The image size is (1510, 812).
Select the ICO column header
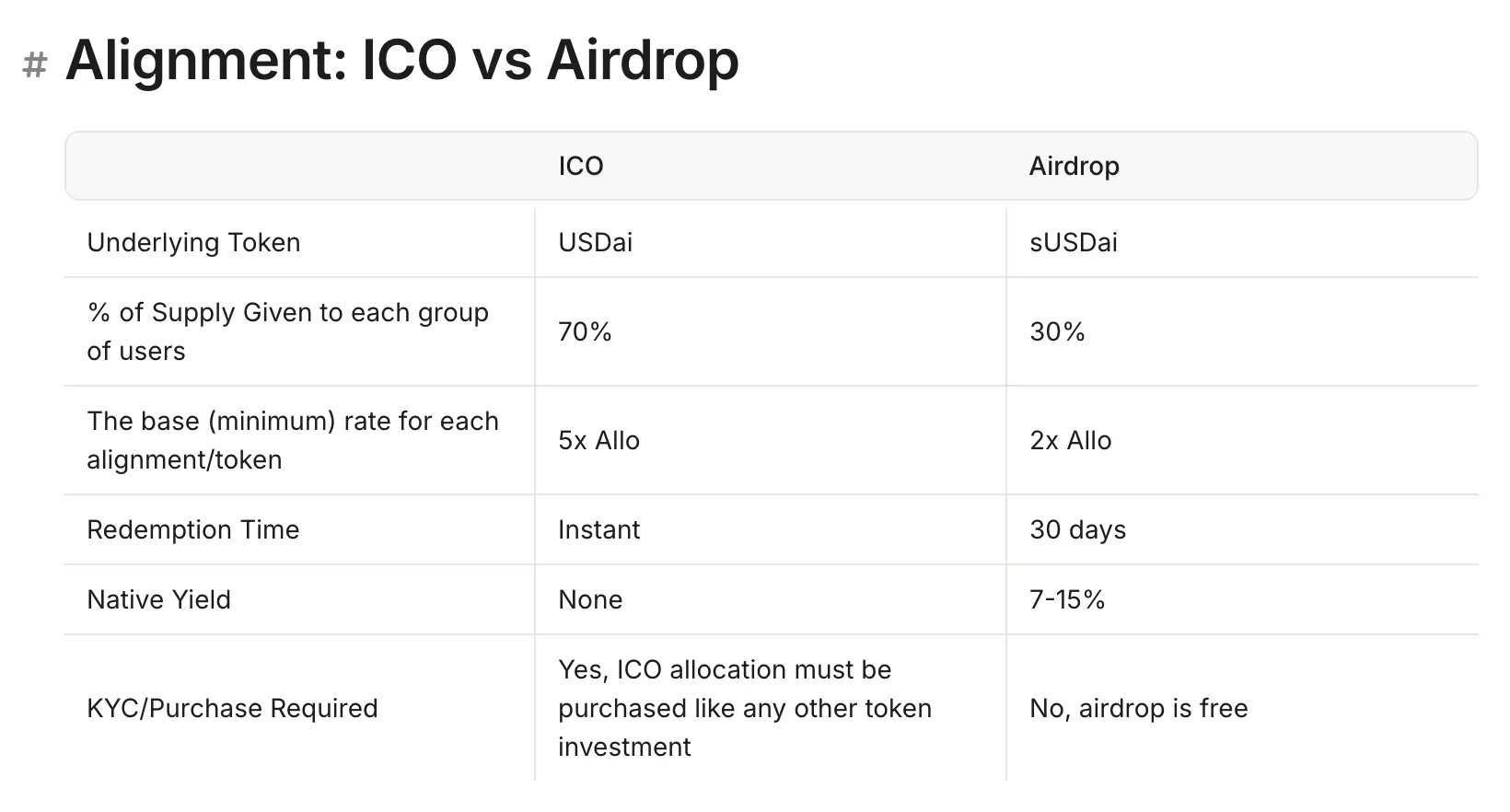581,167
